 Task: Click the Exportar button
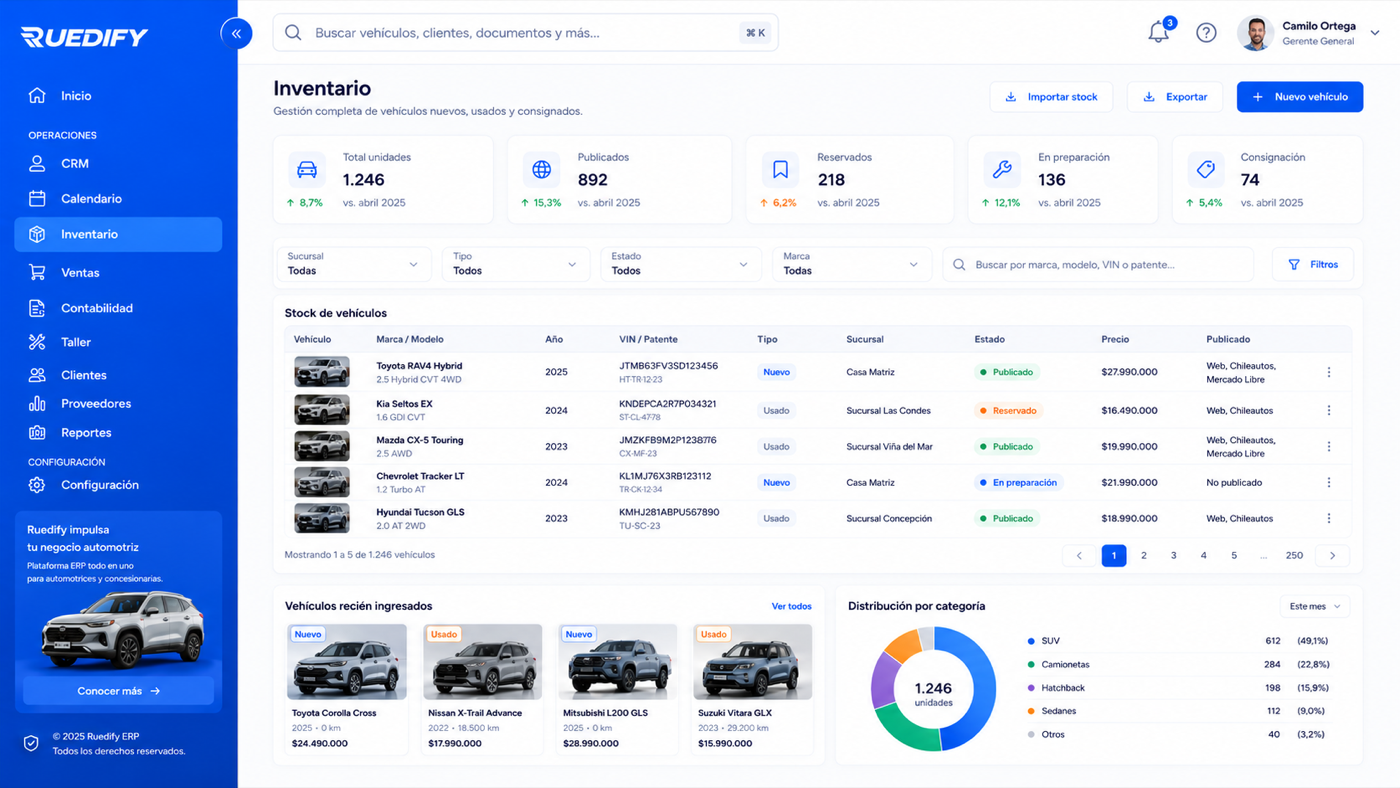(1175, 97)
